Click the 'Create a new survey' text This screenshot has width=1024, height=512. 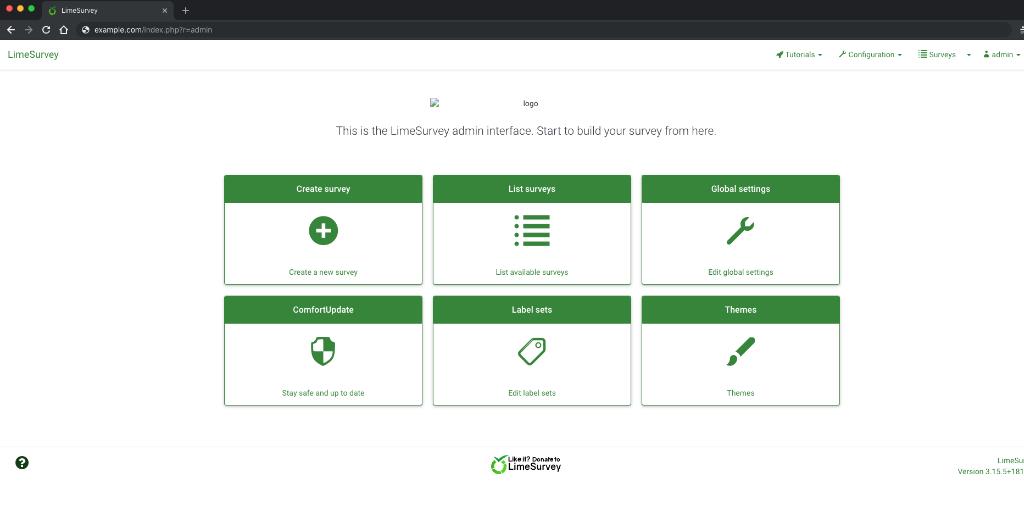[323, 272]
